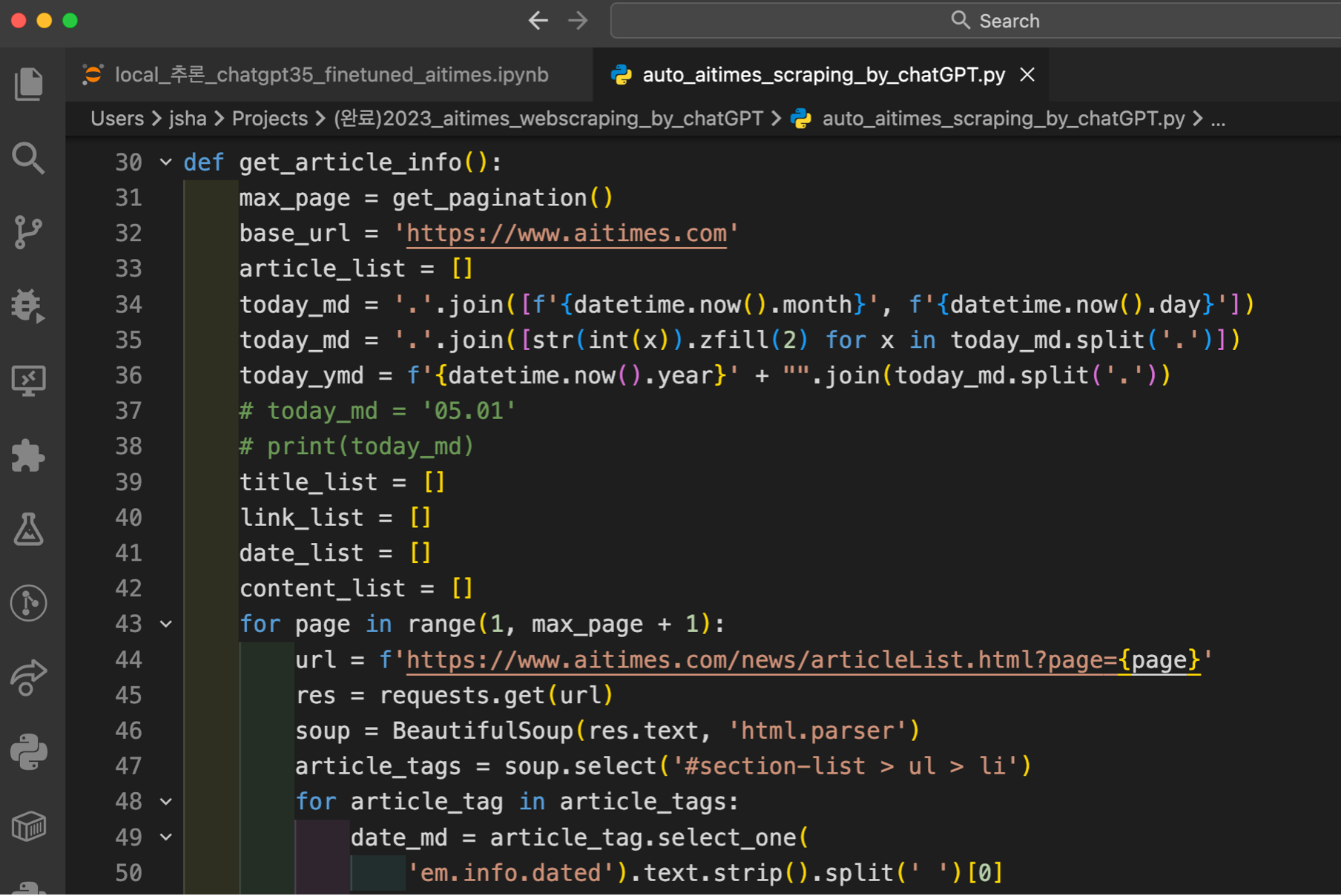Click zfill(2) on line 35
This screenshot has width=1341, height=896.
click(754, 340)
